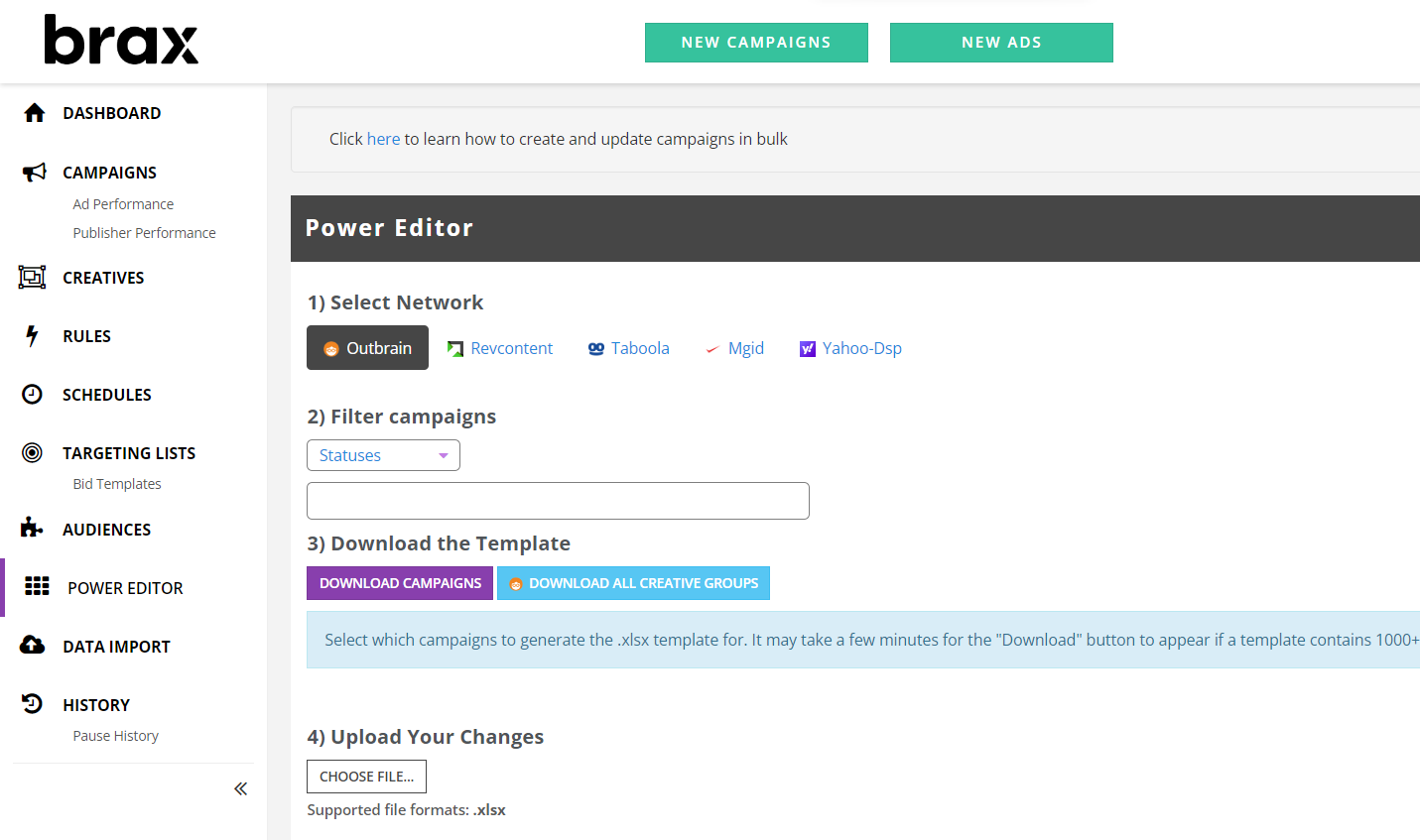The height and width of the screenshot is (840, 1420).
Task: Go to Pause History
Action: click(116, 735)
